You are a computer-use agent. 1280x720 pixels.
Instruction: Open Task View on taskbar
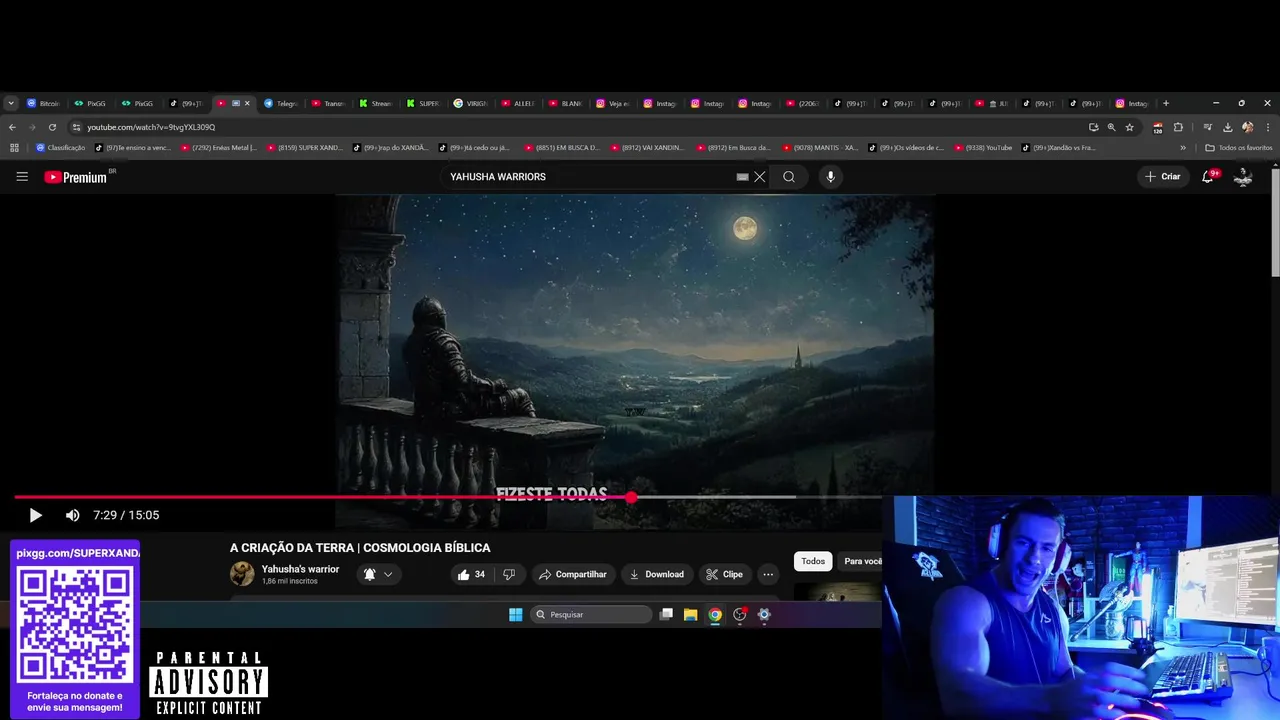(666, 615)
